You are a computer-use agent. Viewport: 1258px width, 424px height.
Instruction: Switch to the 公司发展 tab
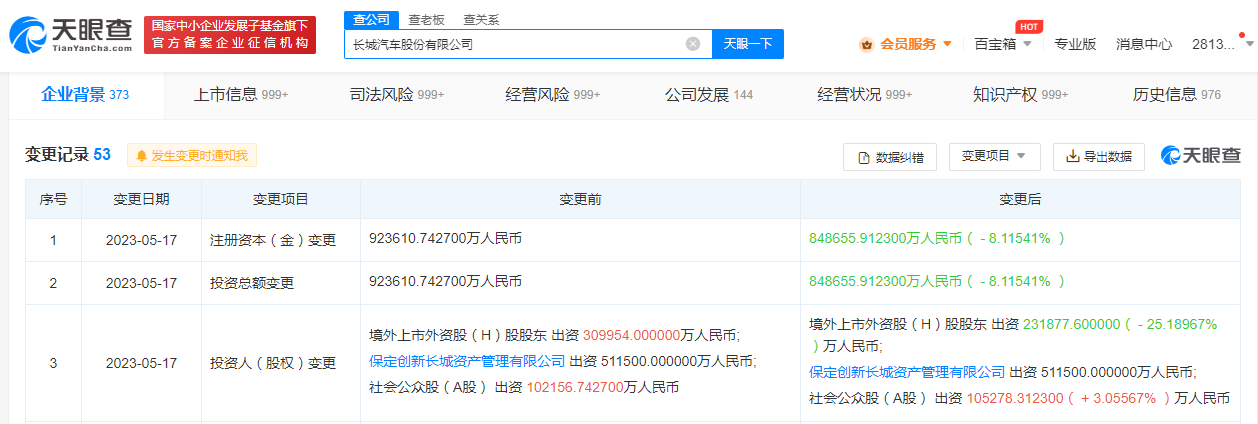pos(708,95)
